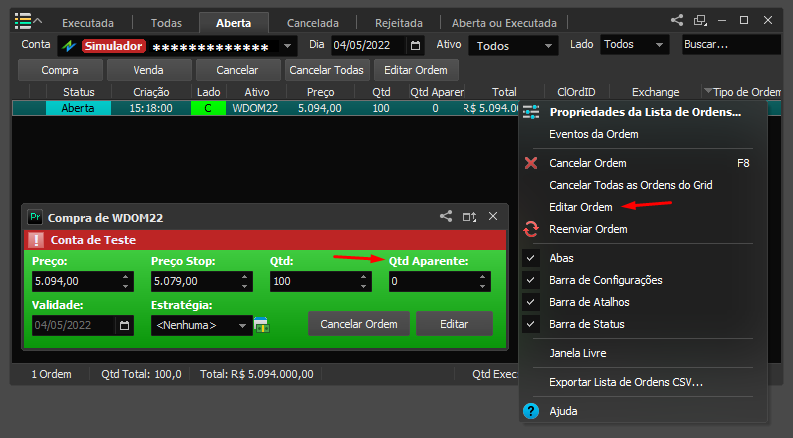The image size is (793, 438).
Task: Close the Compra de WDOM22 dialog
Action: click(x=493, y=216)
